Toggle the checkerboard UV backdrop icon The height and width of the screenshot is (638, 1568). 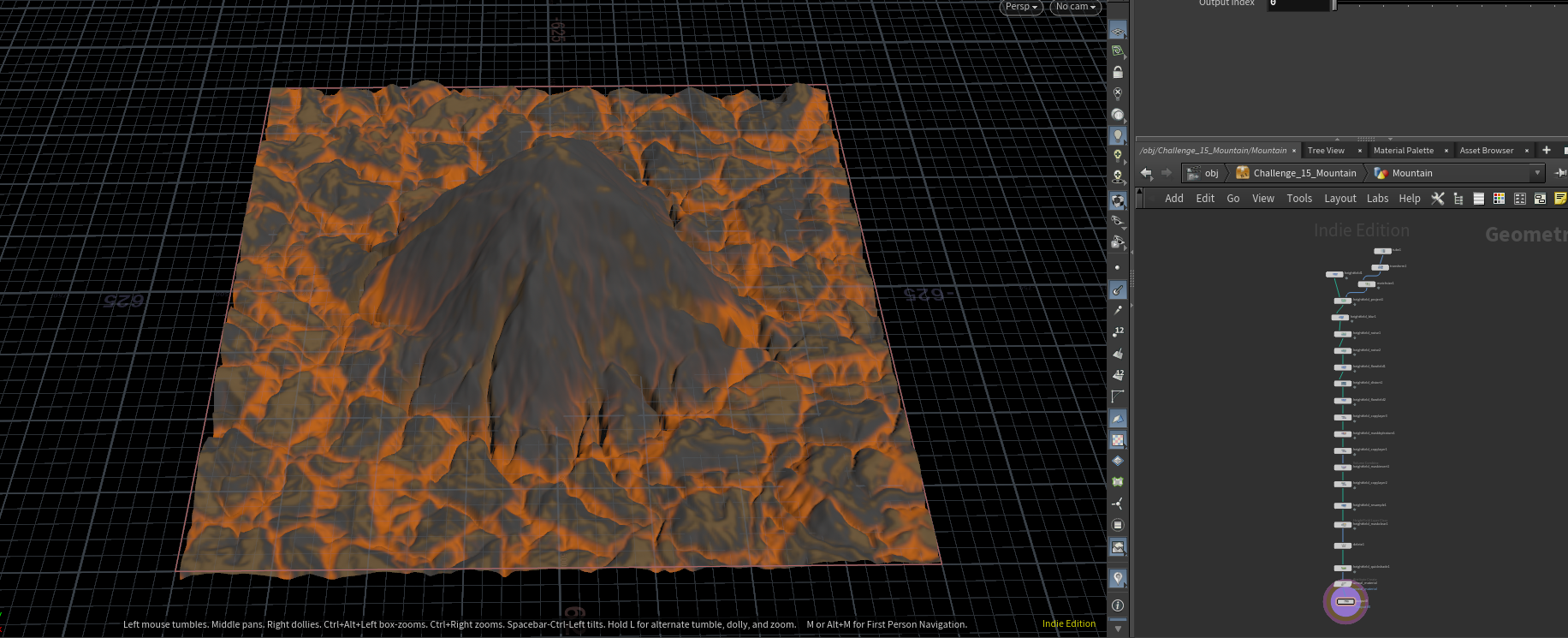[x=1118, y=440]
